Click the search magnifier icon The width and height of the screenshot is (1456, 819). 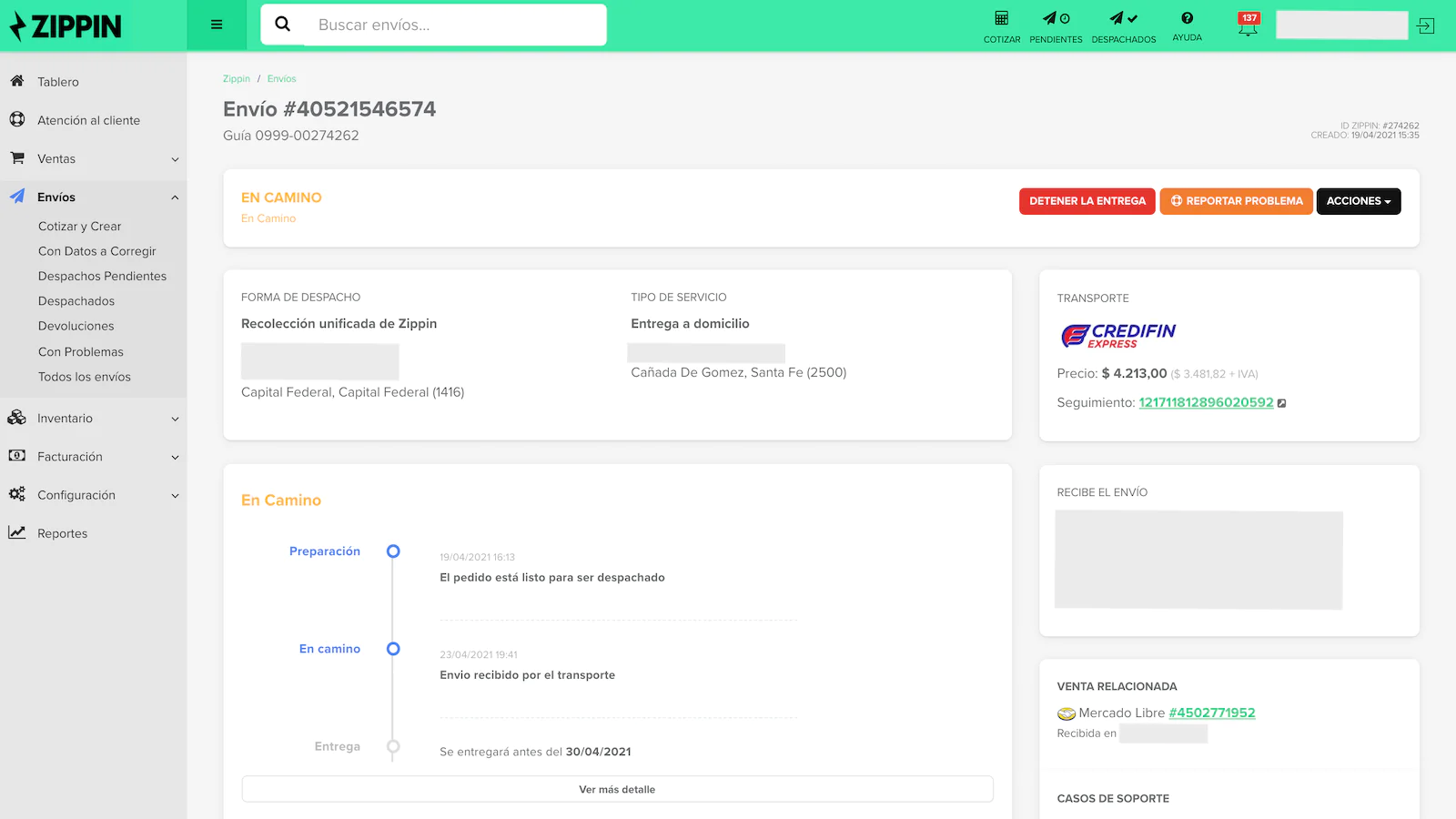(283, 25)
